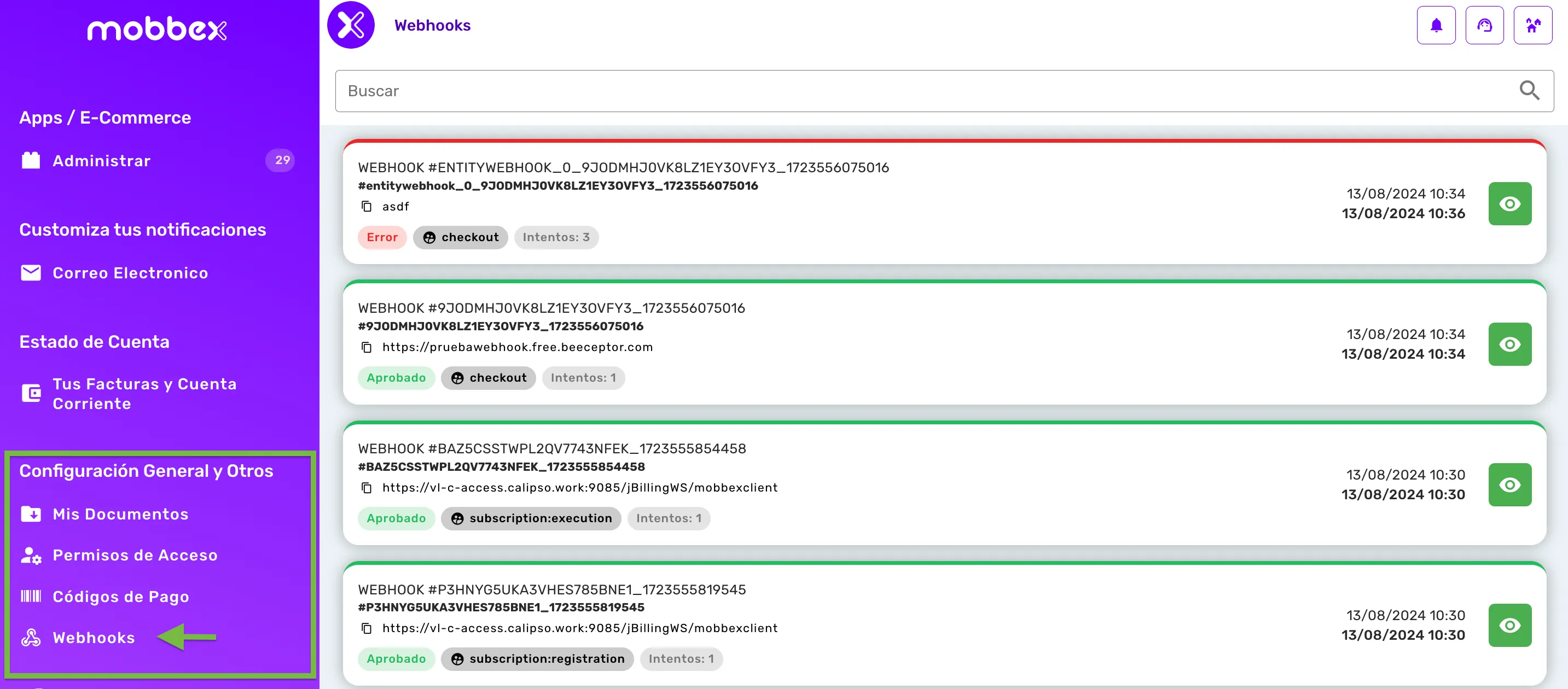
Task: Click the subscription:registration tag
Action: (x=537, y=658)
